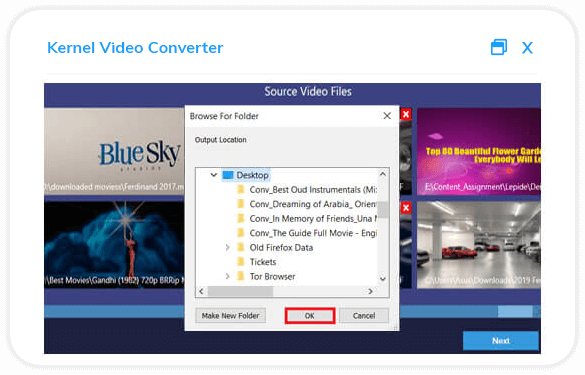Select the Old Firefox Data folder

(x=281, y=247)
